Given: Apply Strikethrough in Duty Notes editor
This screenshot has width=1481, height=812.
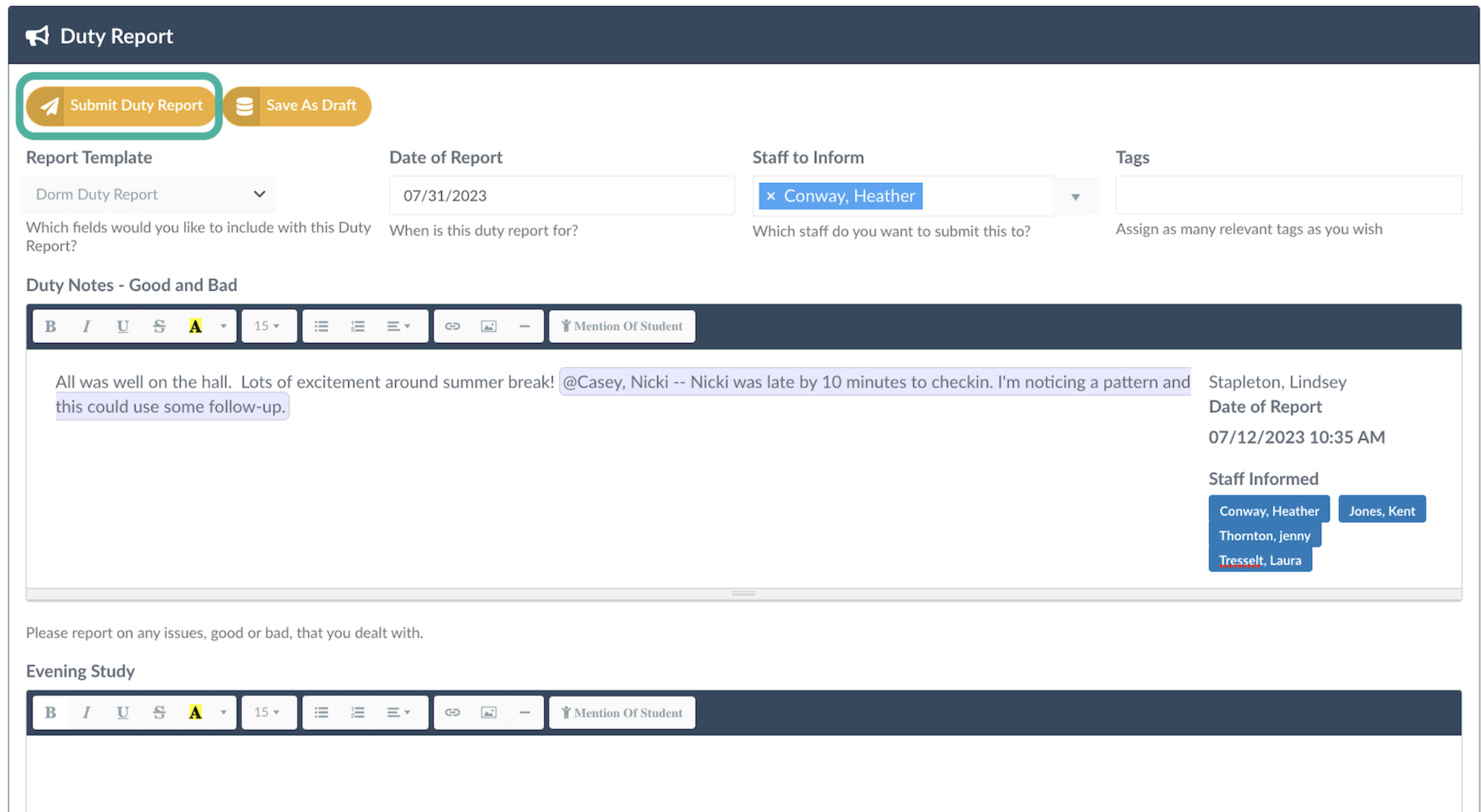Looking at the screenshot, I should click(x=159, y=326).
